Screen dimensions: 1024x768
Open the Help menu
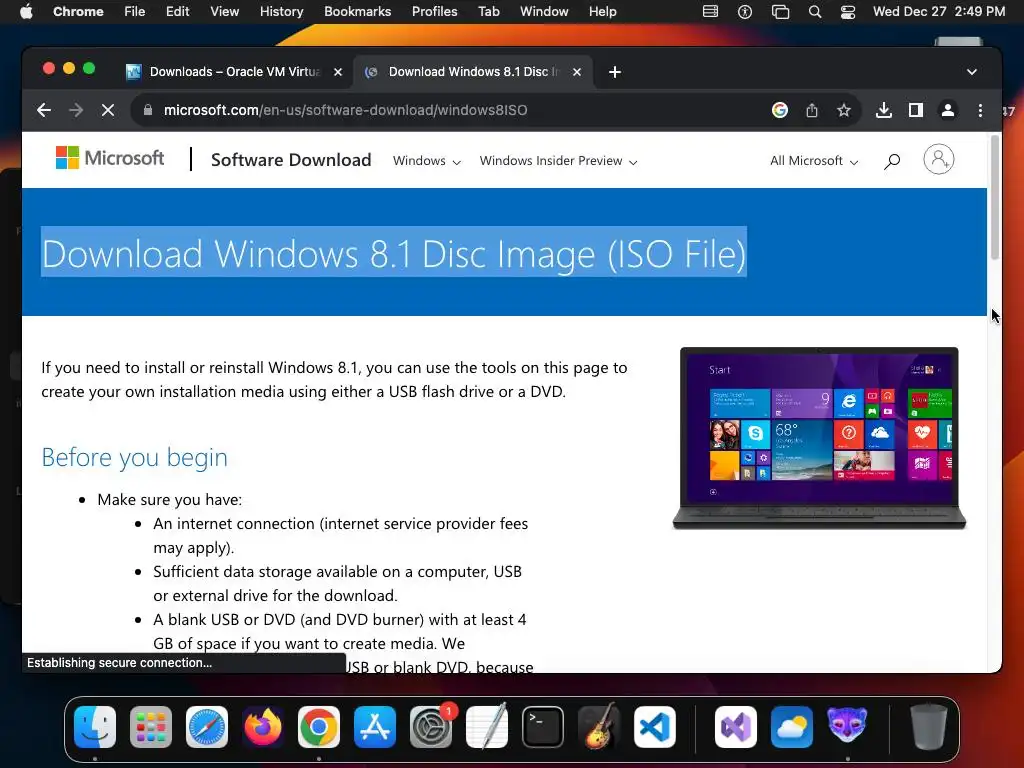point(602,11)
